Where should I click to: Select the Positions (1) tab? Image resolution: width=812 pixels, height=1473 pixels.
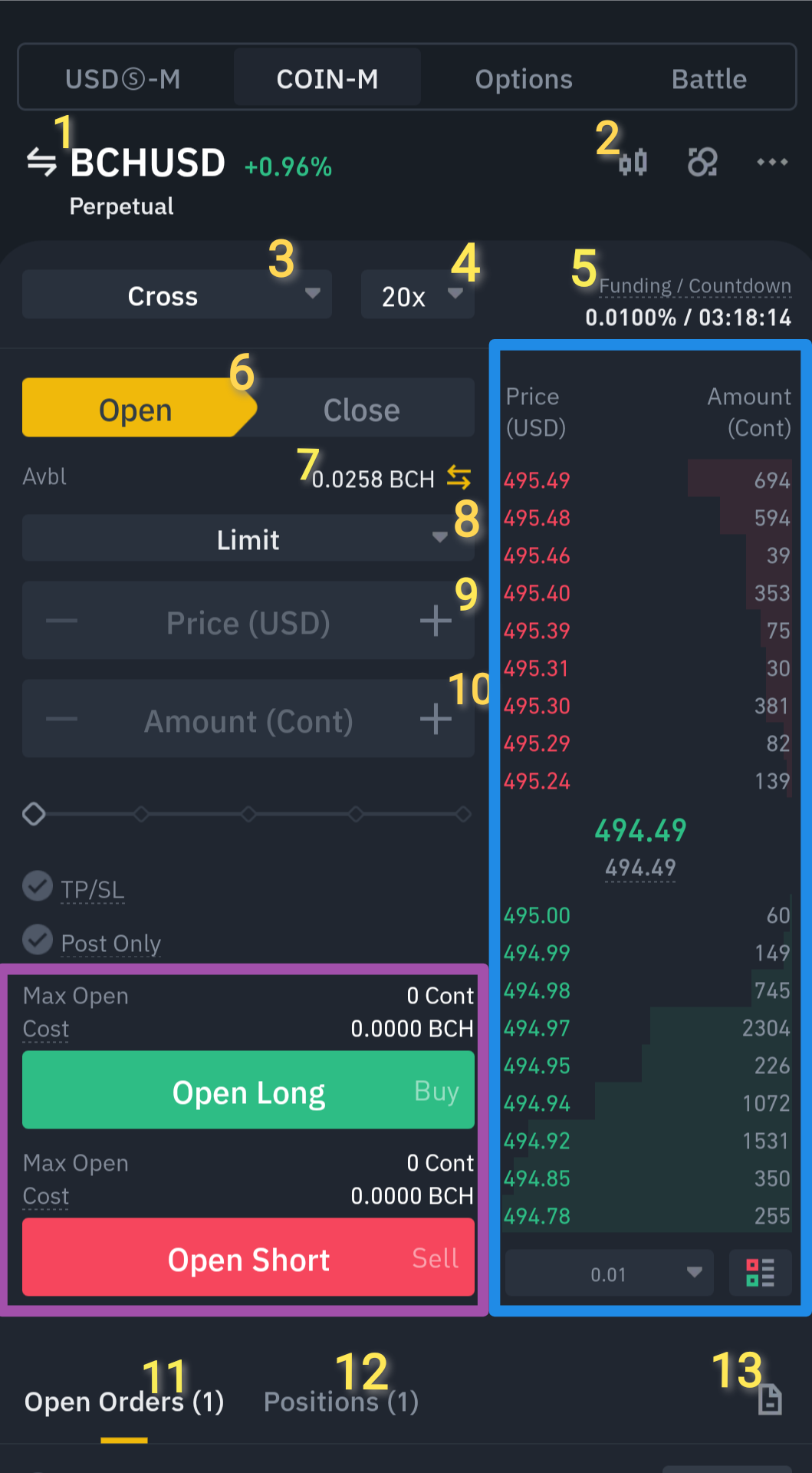(341, 1402)
